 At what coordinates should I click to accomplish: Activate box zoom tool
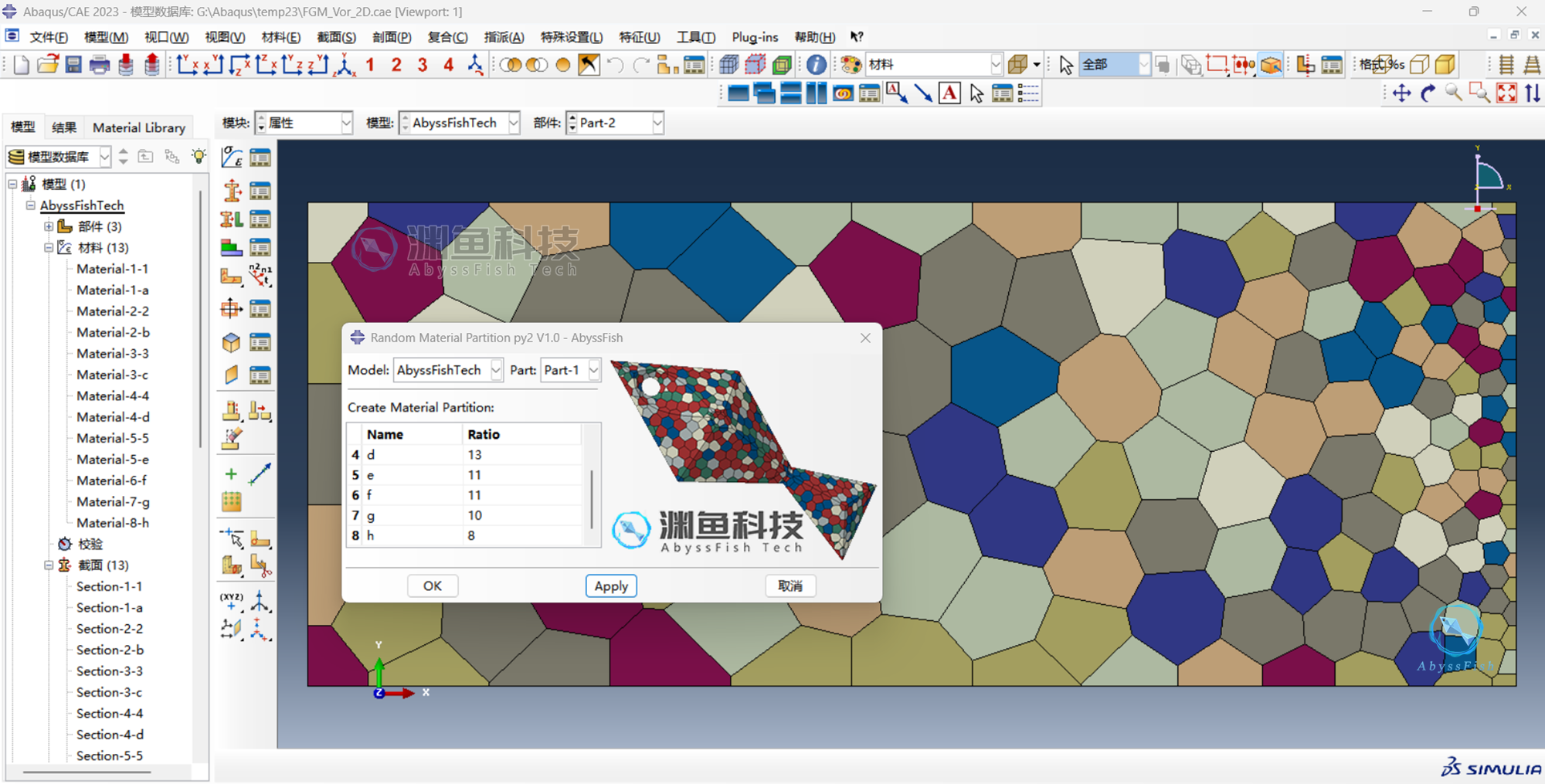[x=1480, y=93]
